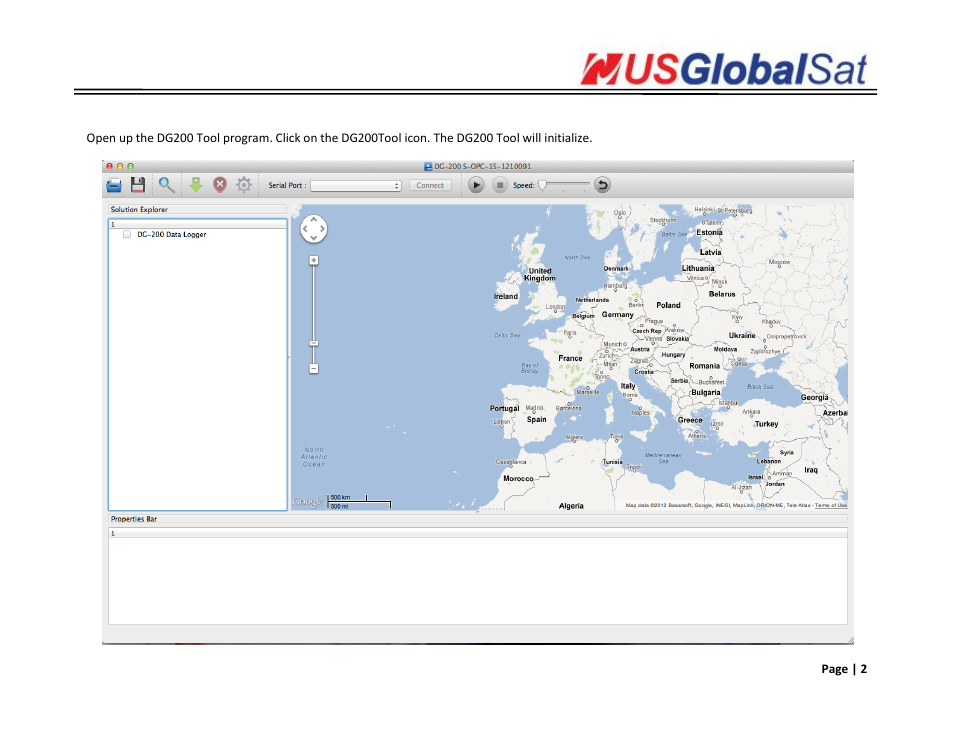
Task: Click the window resize grip corner
Action: (850, 640)
